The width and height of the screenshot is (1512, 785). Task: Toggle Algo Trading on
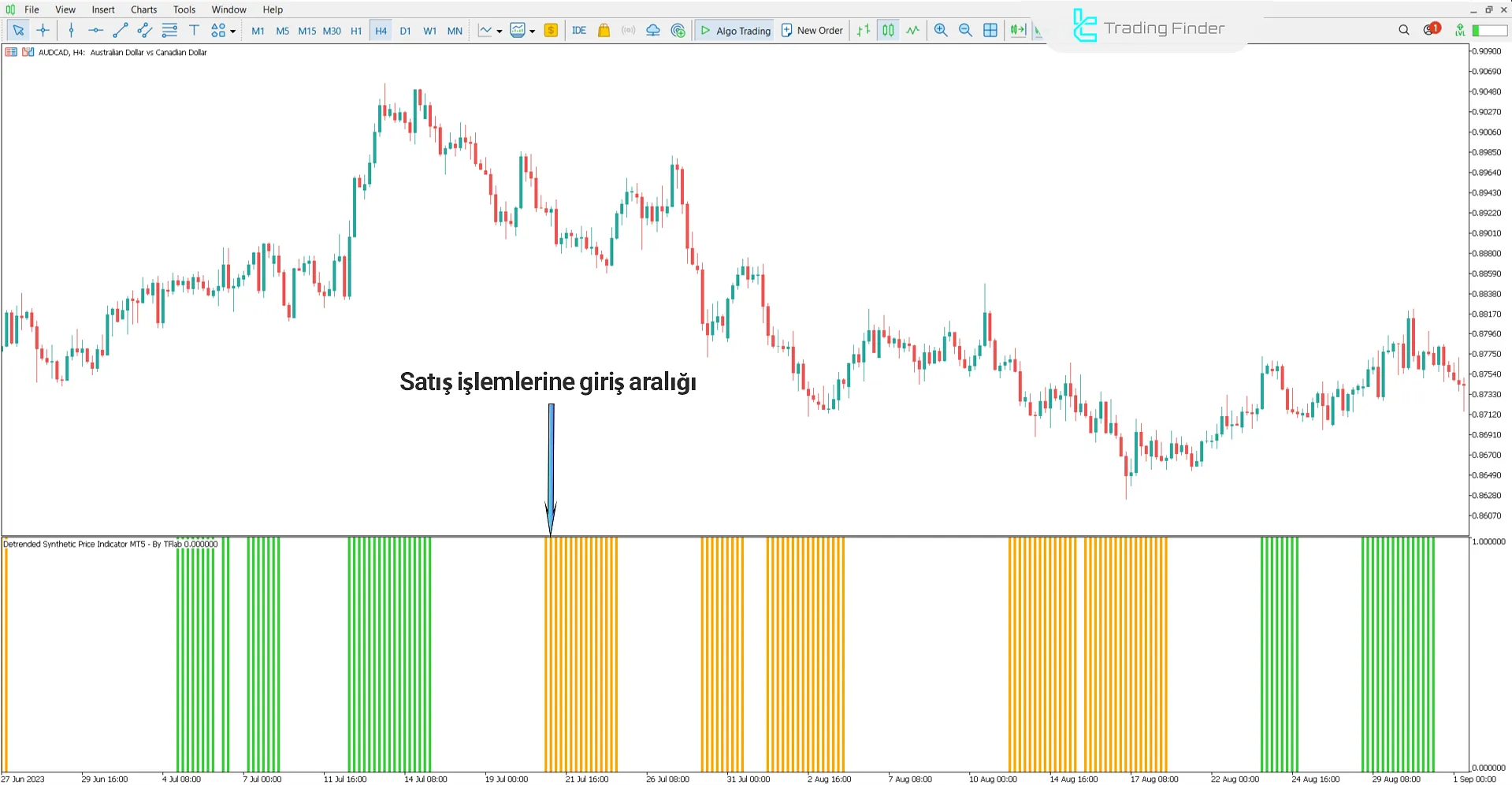(734, 30)
